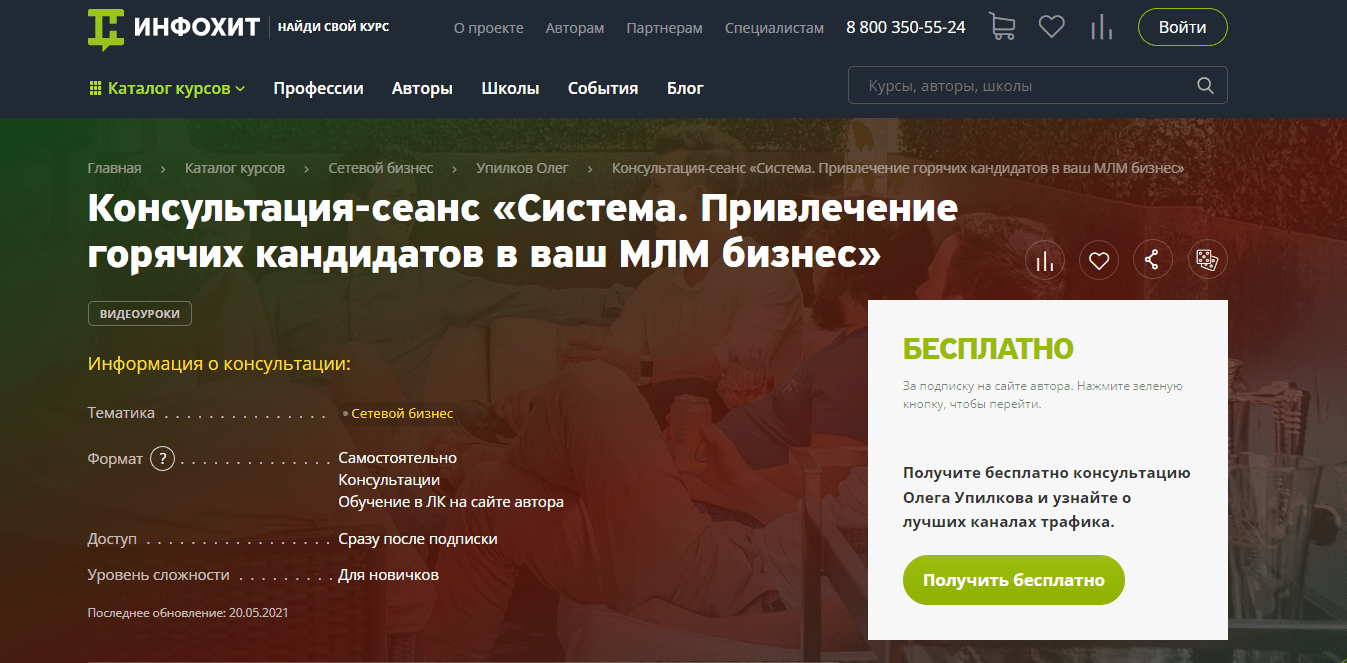The height and width of the screenshot is (663, 1347).
Task: Click the search magnifier icon
Action: (1206, 86)
